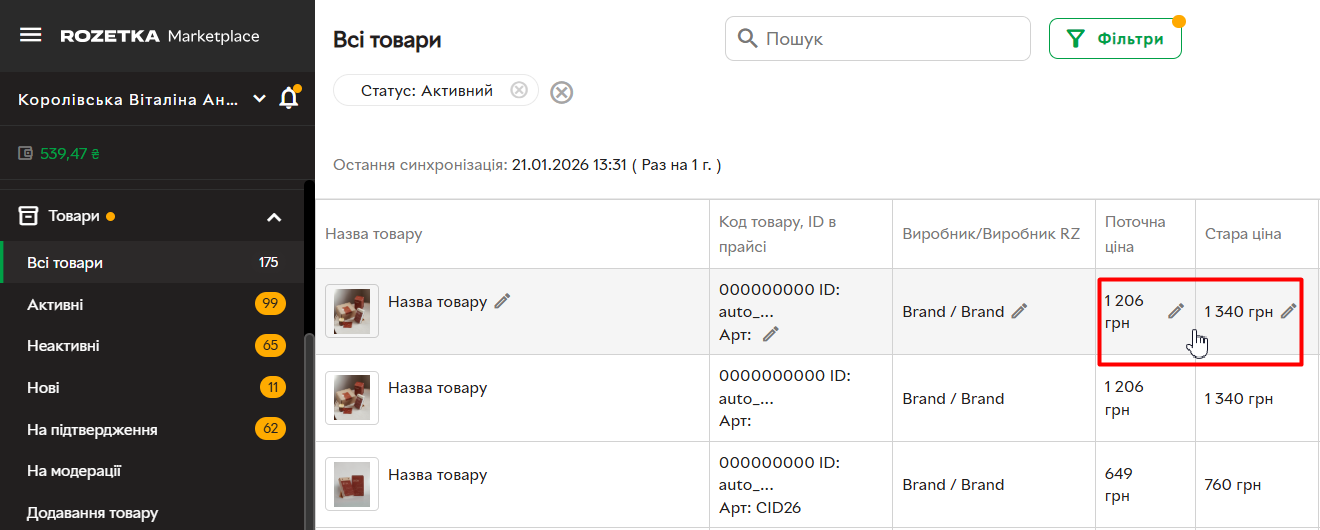Open На підтвердження section
This screenshot has width=1320, height=530.
[92, 430]
